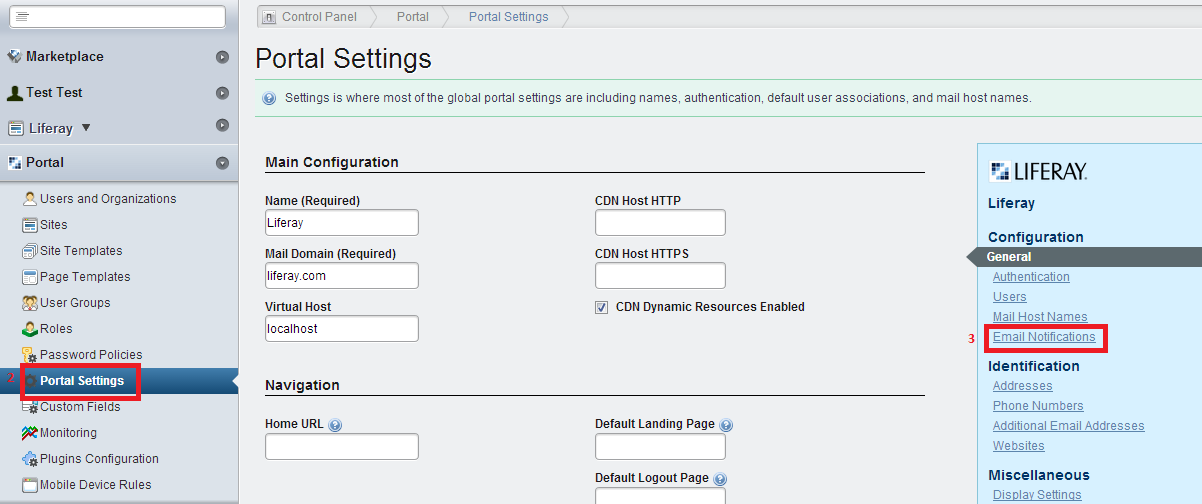Open Sites in Portal menu
Image resolution: width=1202 pixels, height=504 pixels.
(x=54, y=225)
